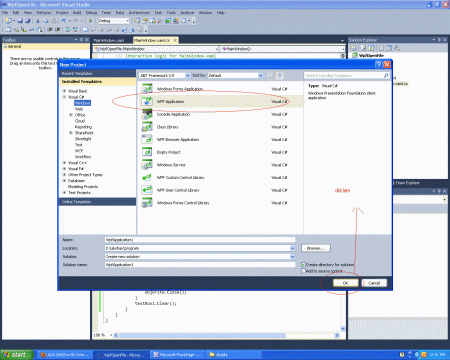Click Start Debugging green arrow in toolbar
The width and height of the screenshot is (450, 360).
coord(90,21)
